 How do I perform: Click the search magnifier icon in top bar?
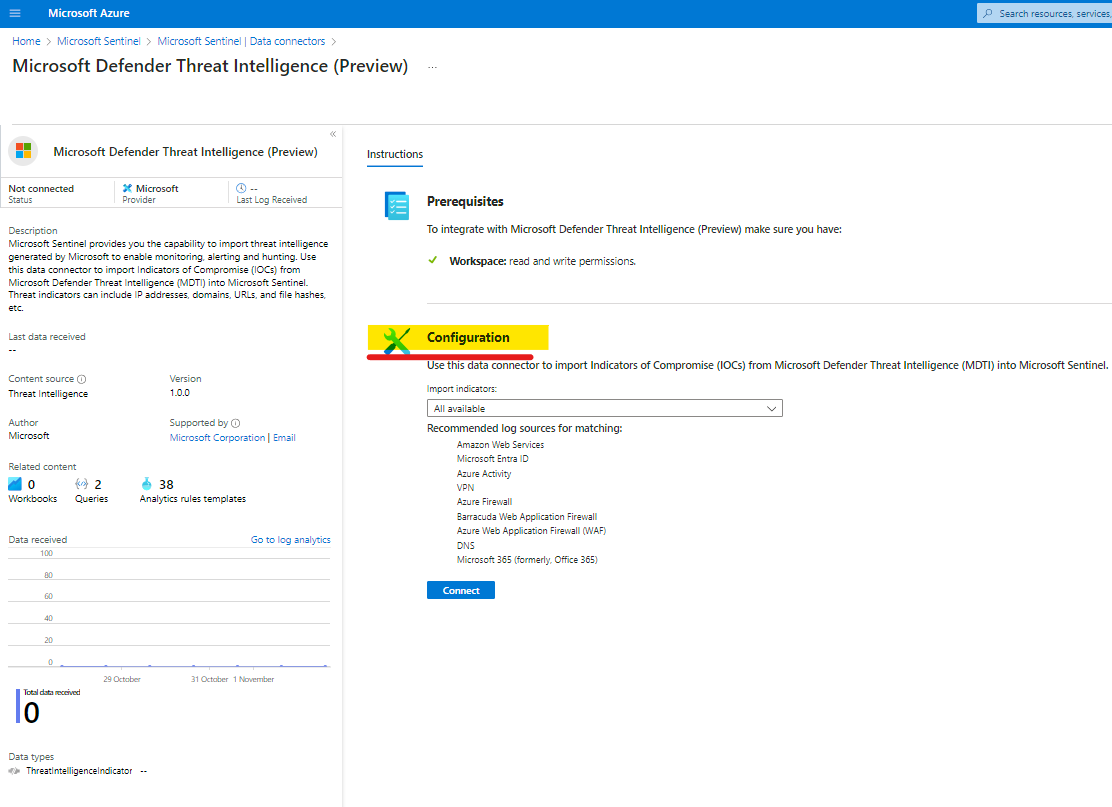988,13
